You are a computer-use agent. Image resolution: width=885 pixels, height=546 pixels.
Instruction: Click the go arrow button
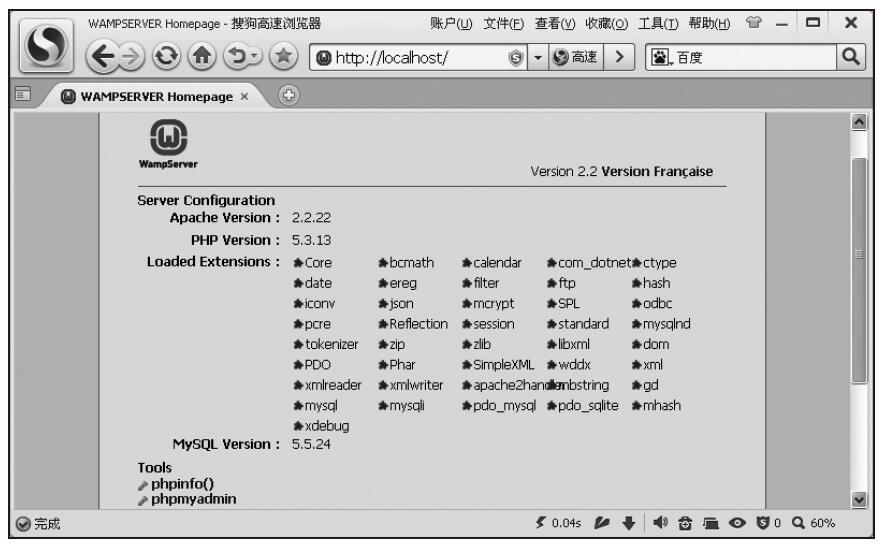coord(619,58)
